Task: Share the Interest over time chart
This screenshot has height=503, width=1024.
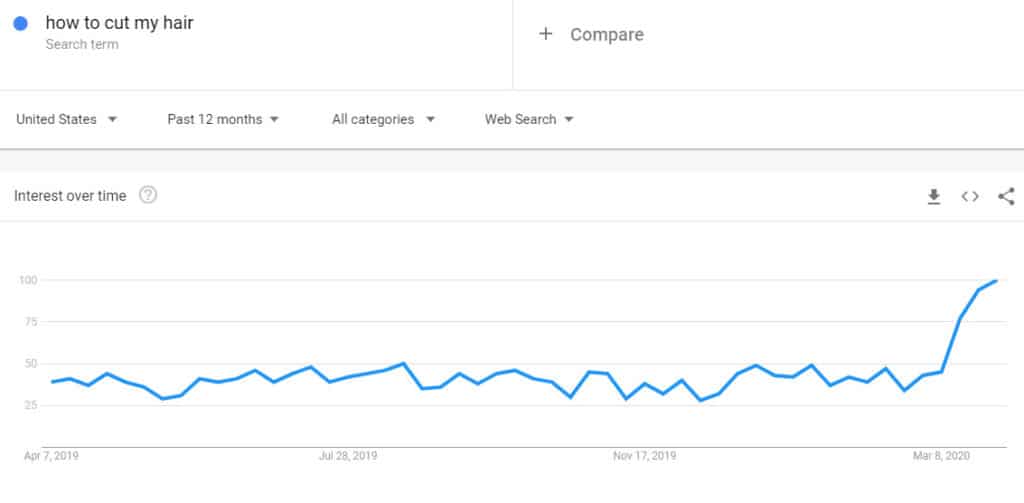Action: [x=1006, y=196]
